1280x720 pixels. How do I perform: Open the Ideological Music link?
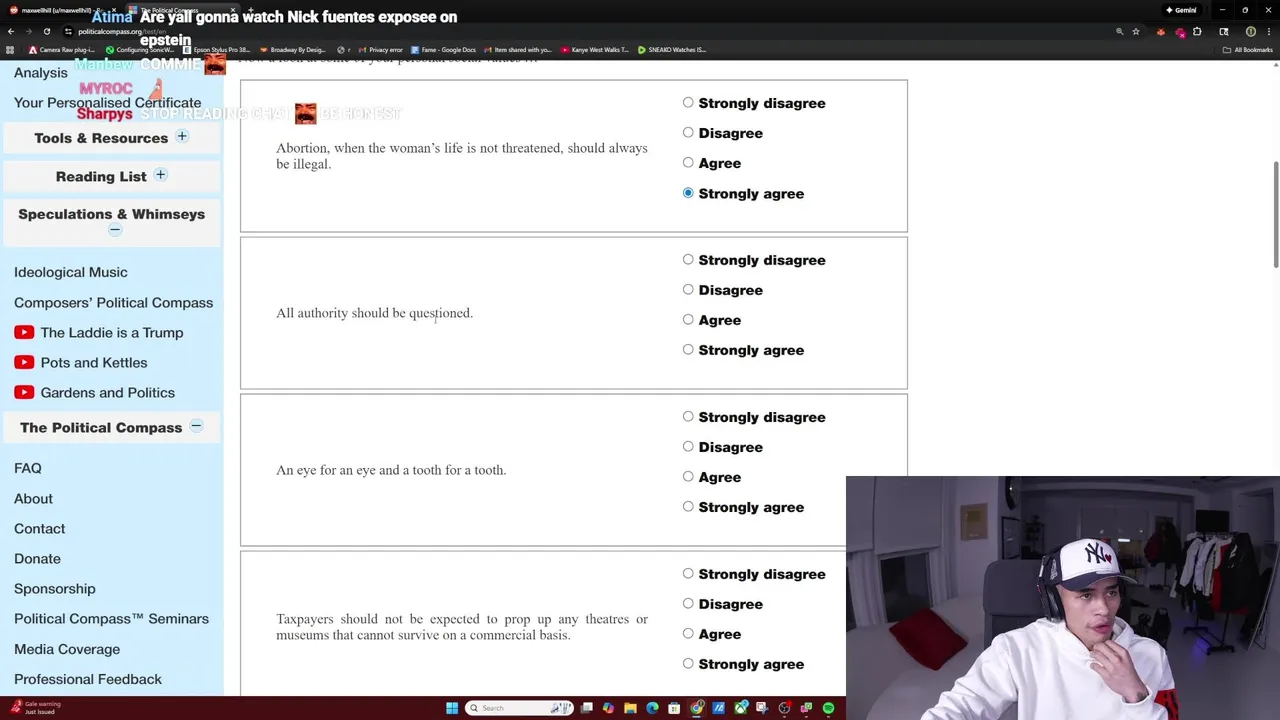coord(71,272)
